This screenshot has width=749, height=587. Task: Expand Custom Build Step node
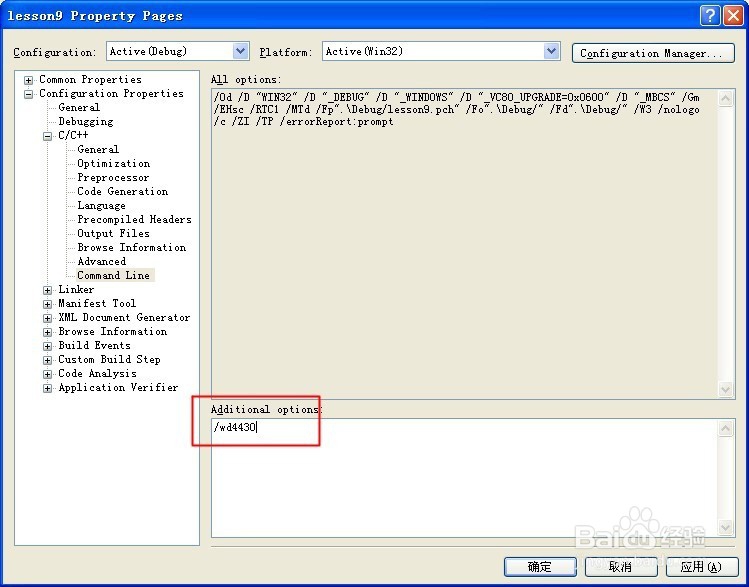click(x=47, y=360)
